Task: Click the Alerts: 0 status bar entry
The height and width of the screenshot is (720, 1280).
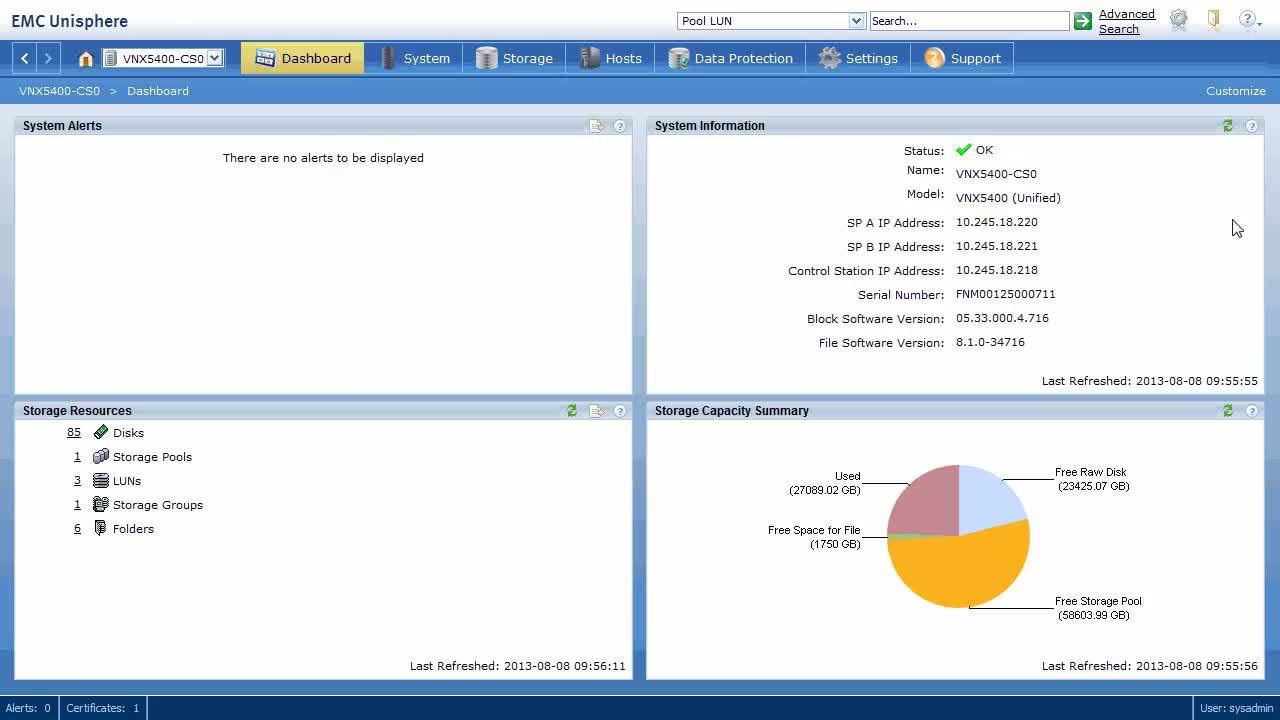Action: click(28, 708)
